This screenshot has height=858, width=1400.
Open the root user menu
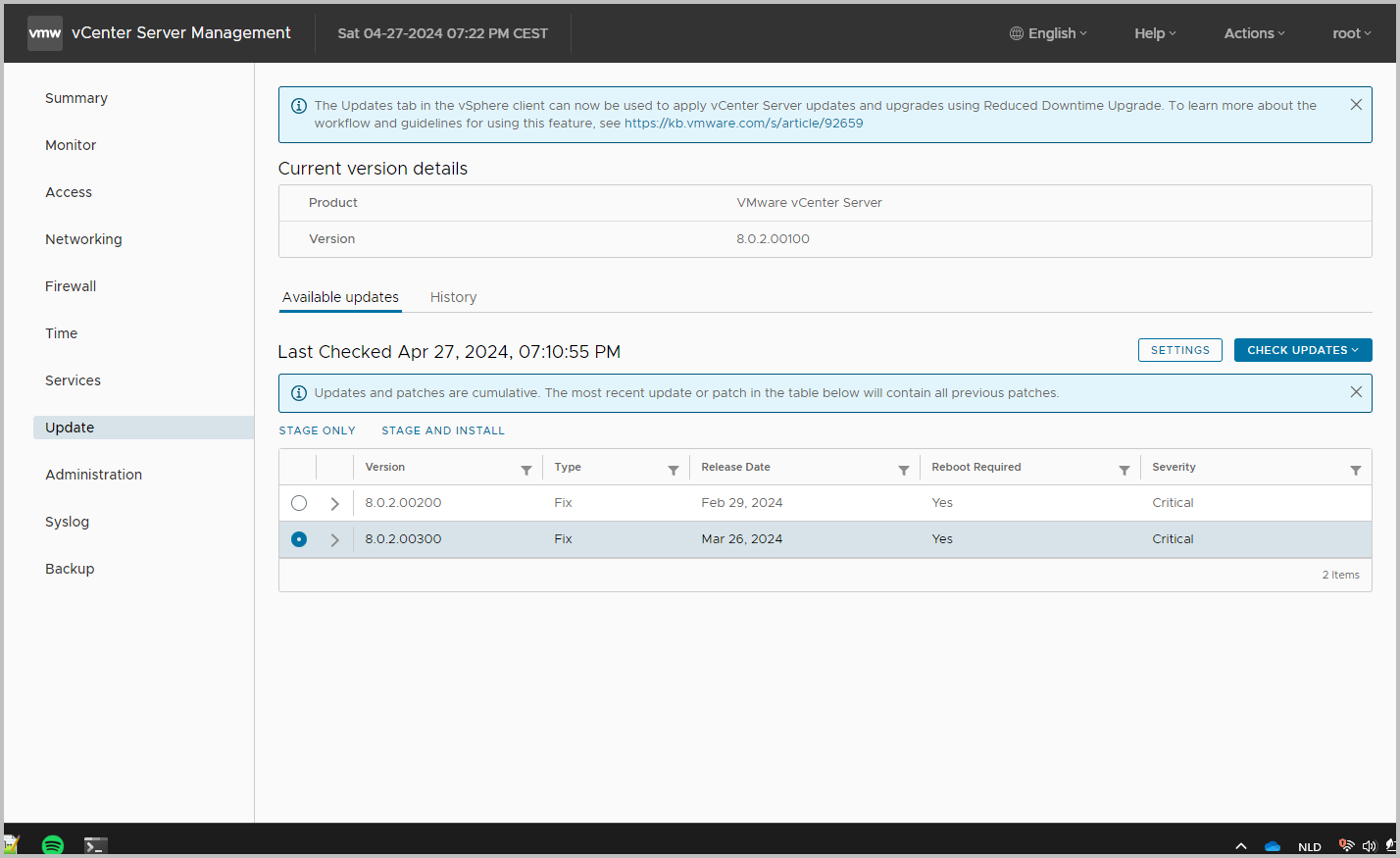[1352, 33]
